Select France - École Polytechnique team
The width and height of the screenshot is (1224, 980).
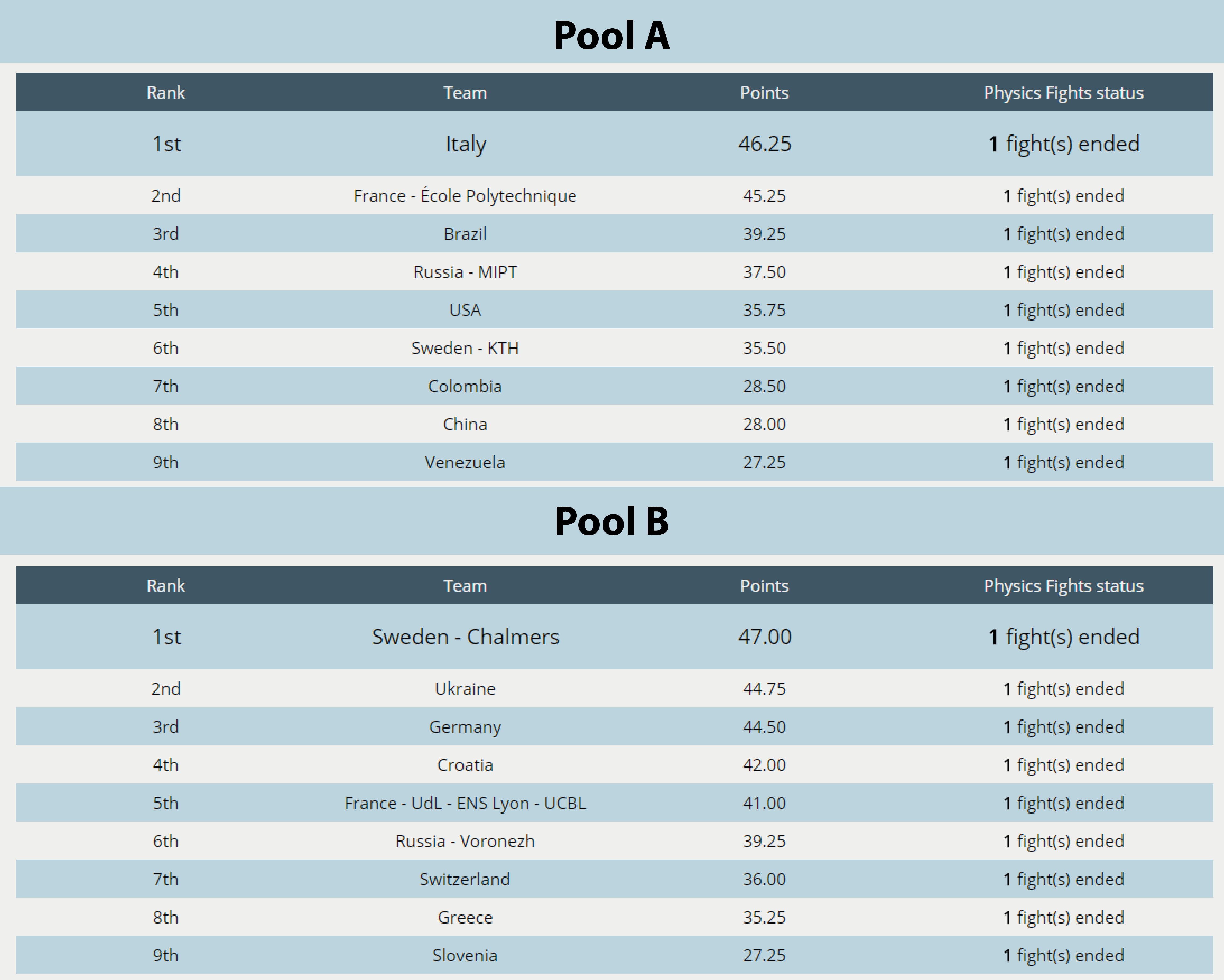click(x=465, y=196)
